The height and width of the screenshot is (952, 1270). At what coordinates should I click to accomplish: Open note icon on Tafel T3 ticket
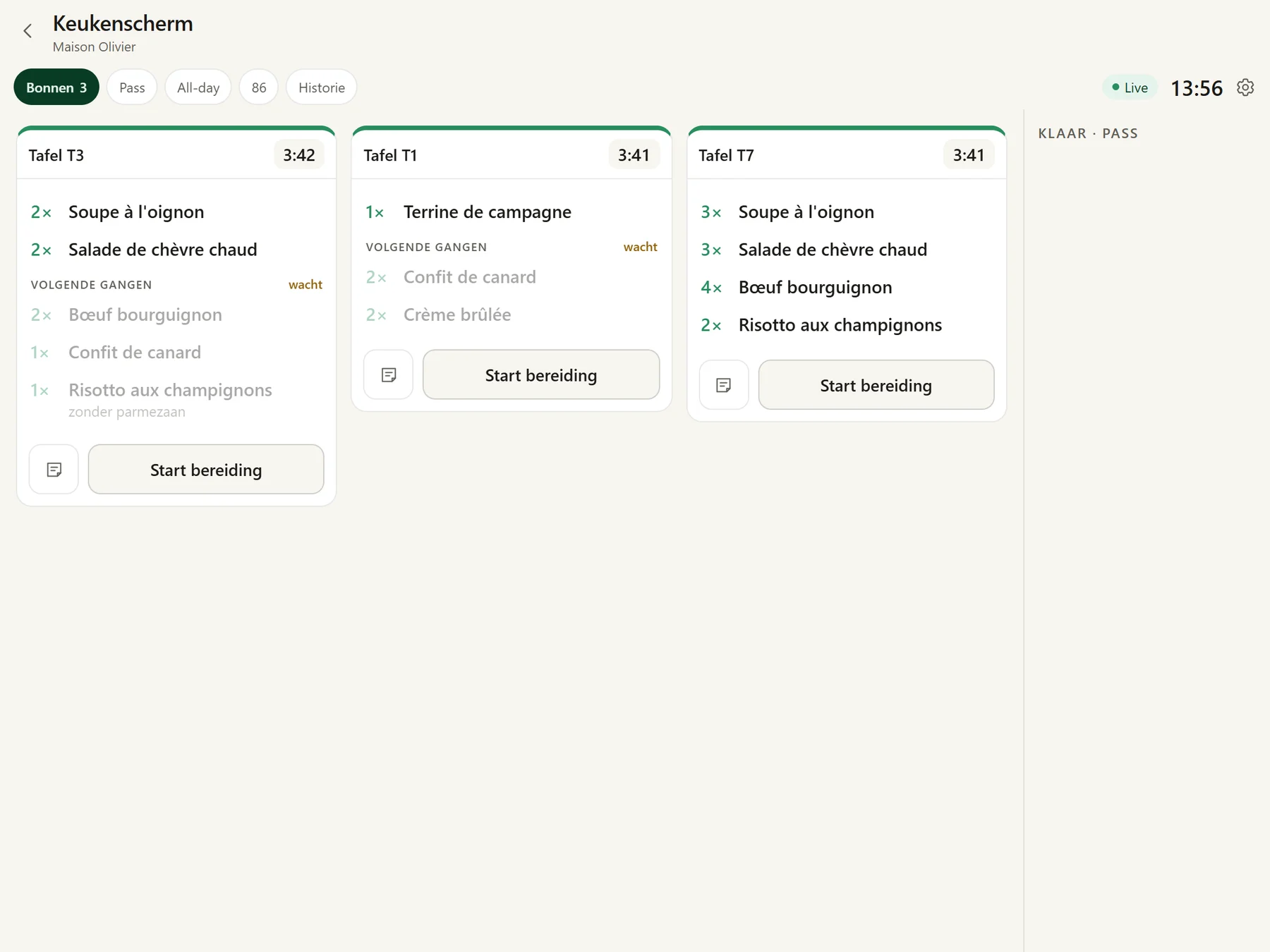[54, 470]
